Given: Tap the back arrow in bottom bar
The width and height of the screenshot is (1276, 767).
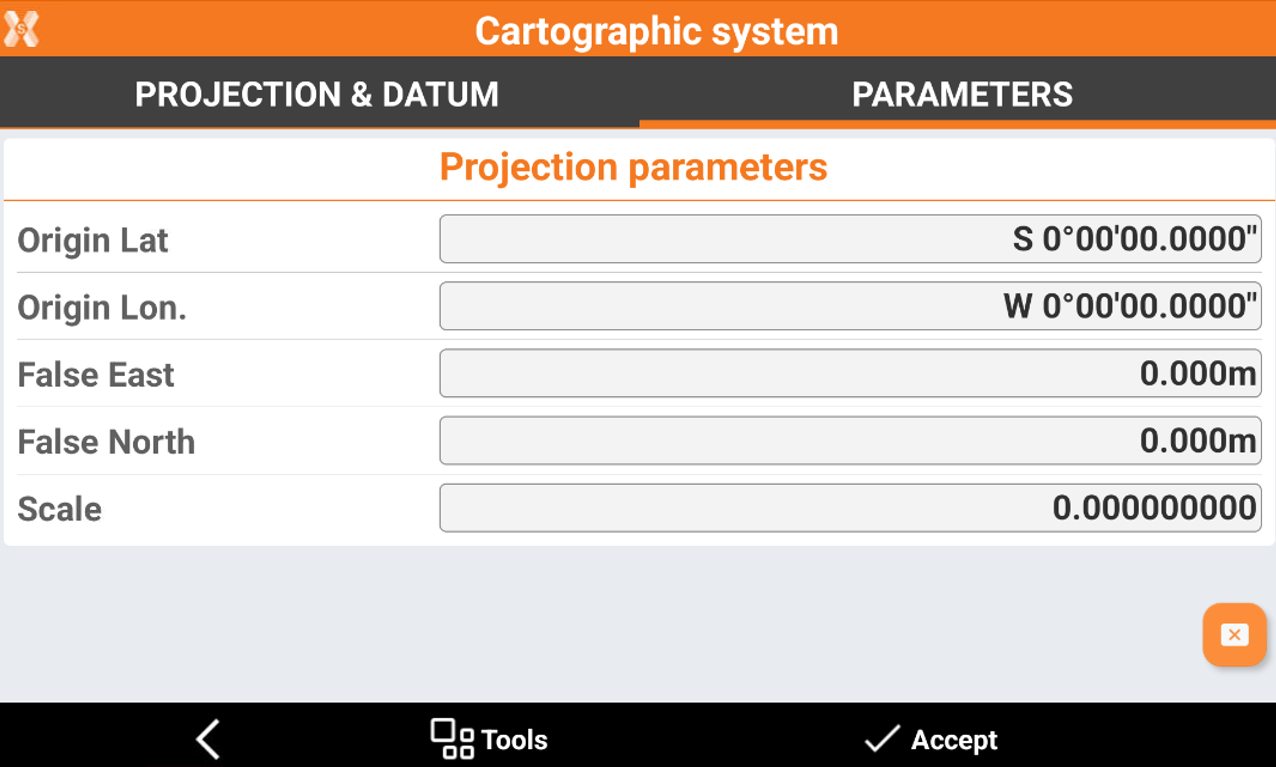Looking at the screenshot, I should (208, 739).
